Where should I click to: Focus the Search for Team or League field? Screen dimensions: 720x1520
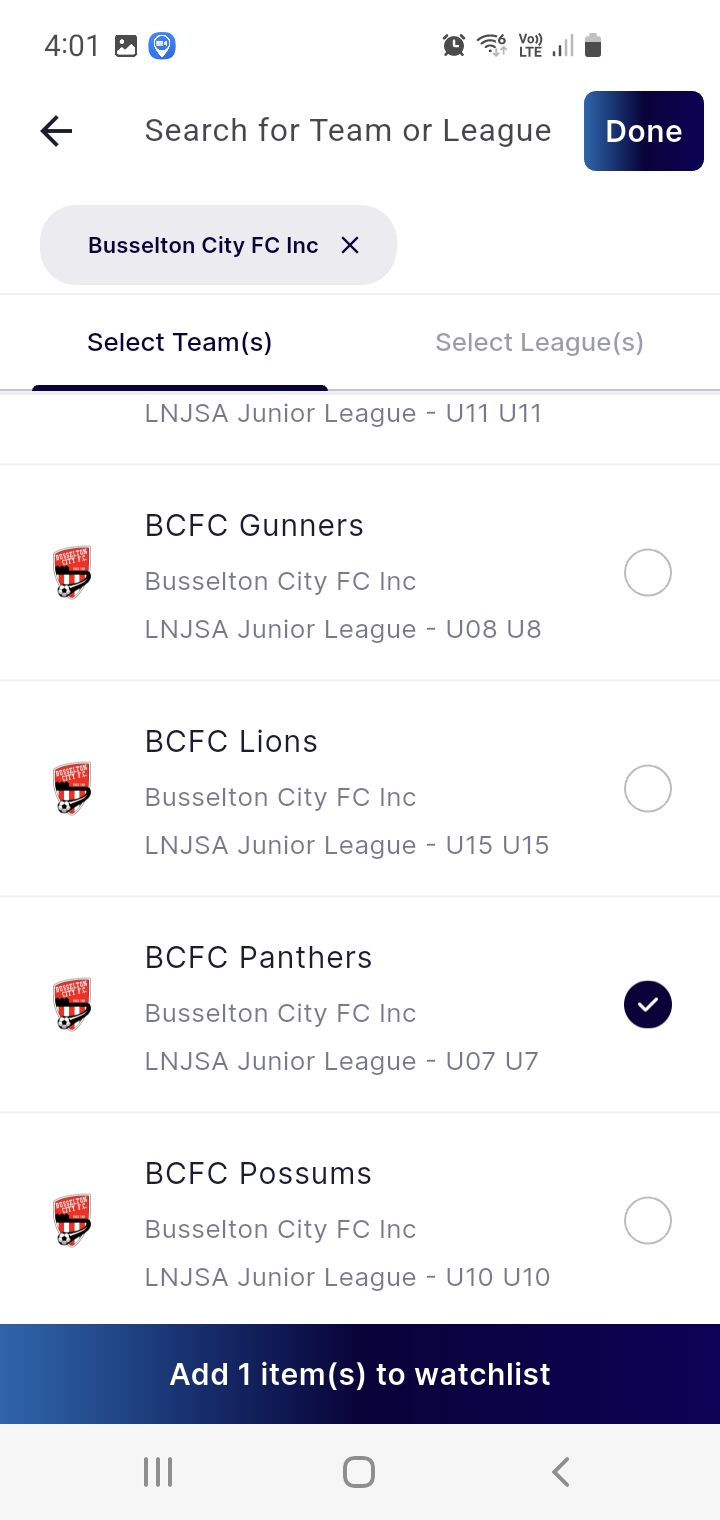pos(348,131)
